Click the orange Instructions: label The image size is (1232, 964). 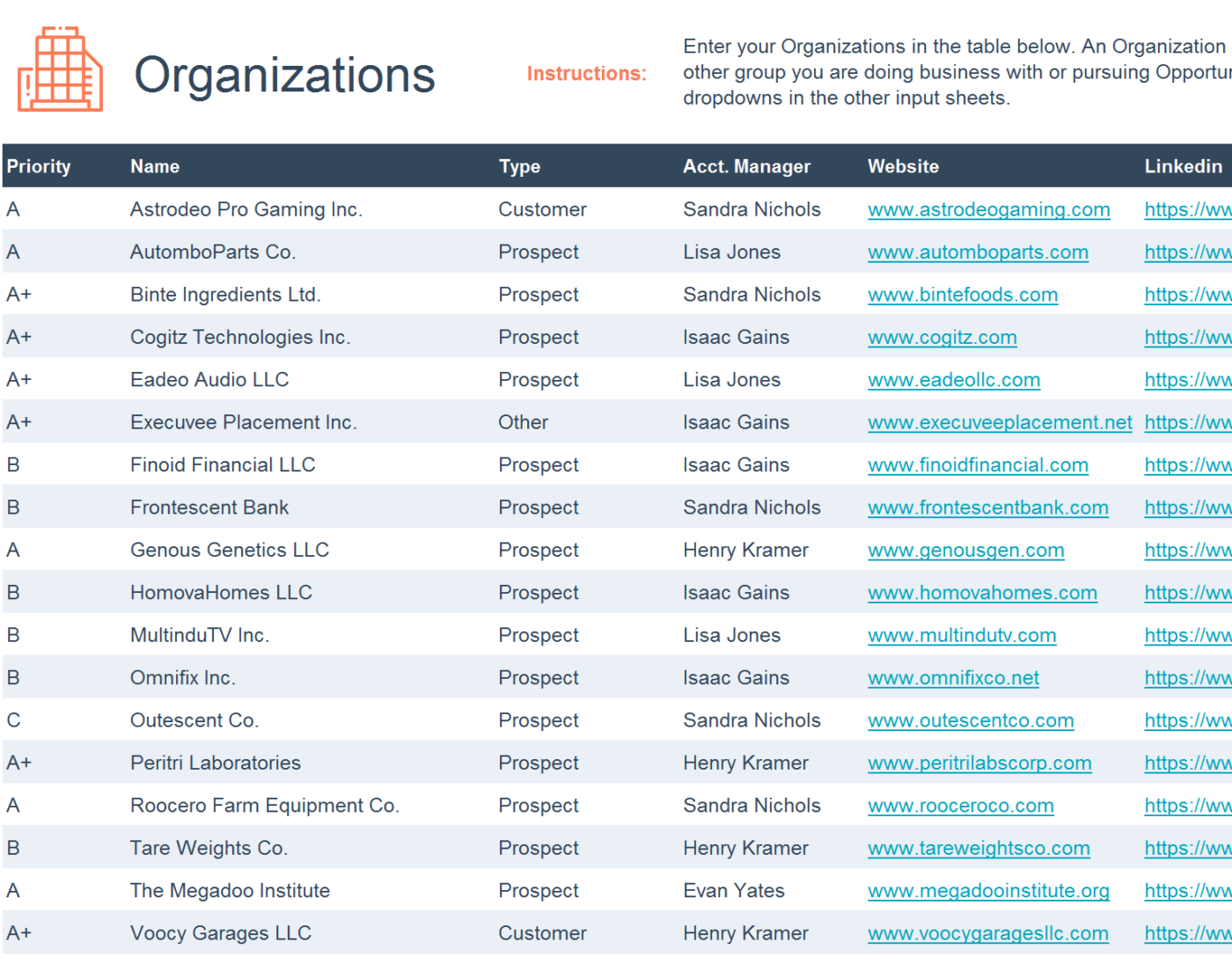[586, 74]
